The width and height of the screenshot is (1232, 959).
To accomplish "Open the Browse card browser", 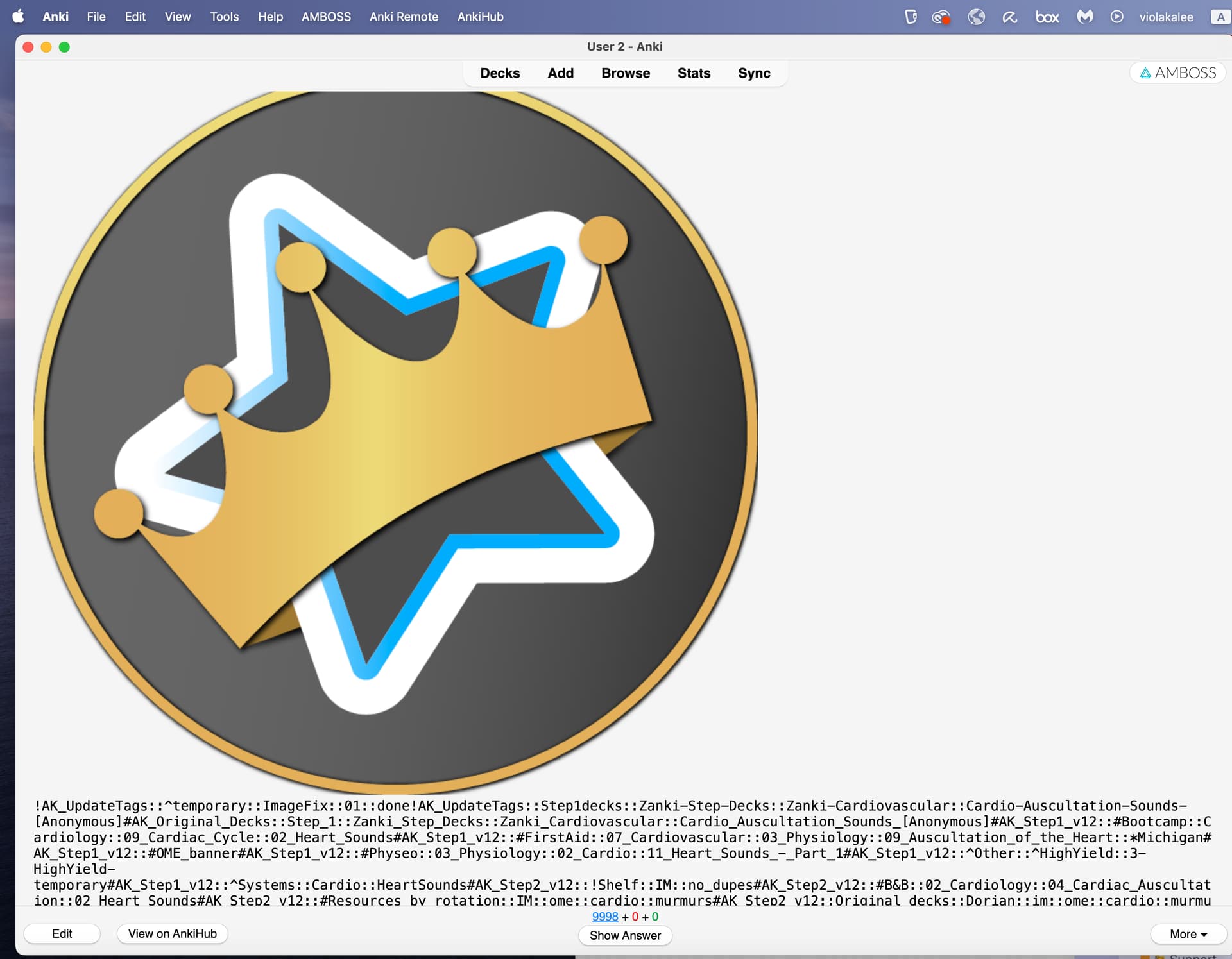I will 625,73.
